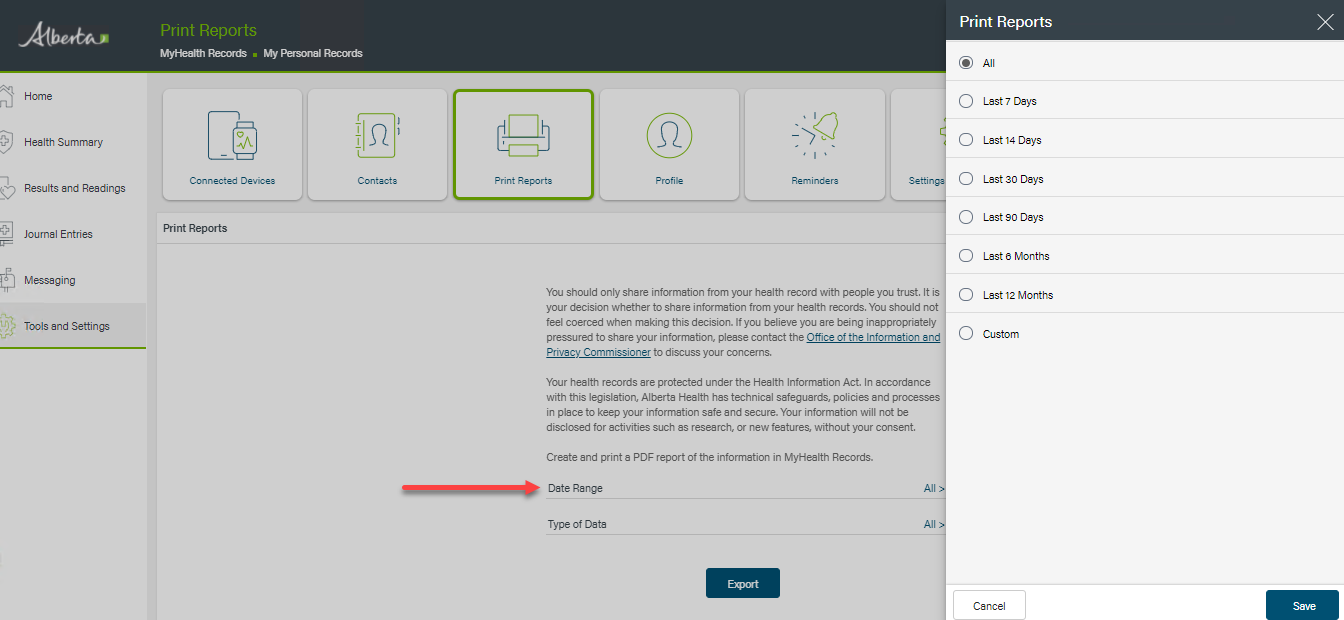
Task: Expand the Type of Data selector
Action: (x=745, y=524)
